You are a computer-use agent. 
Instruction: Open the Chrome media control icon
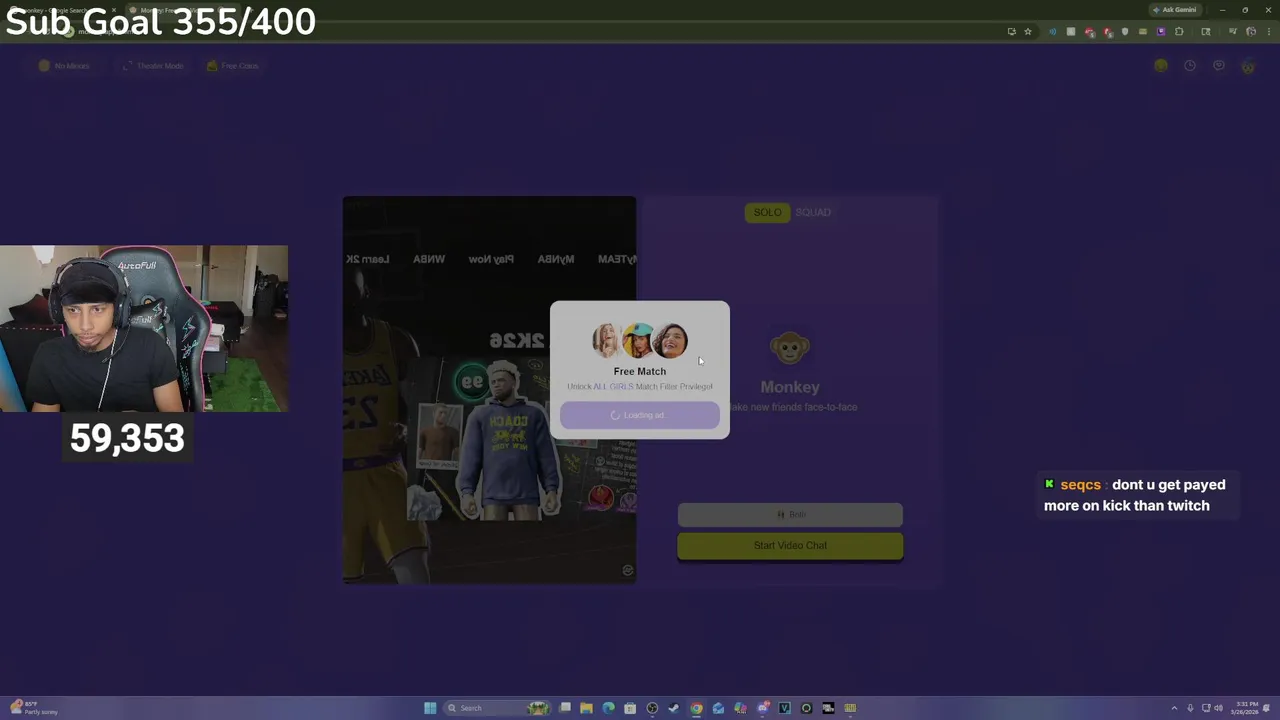[1232, 32]
